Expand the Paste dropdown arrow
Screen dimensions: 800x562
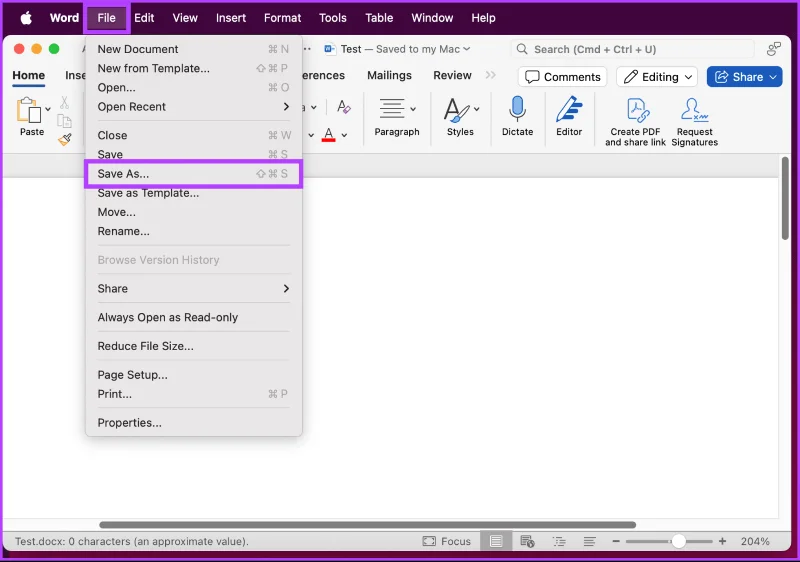point(48,109)
